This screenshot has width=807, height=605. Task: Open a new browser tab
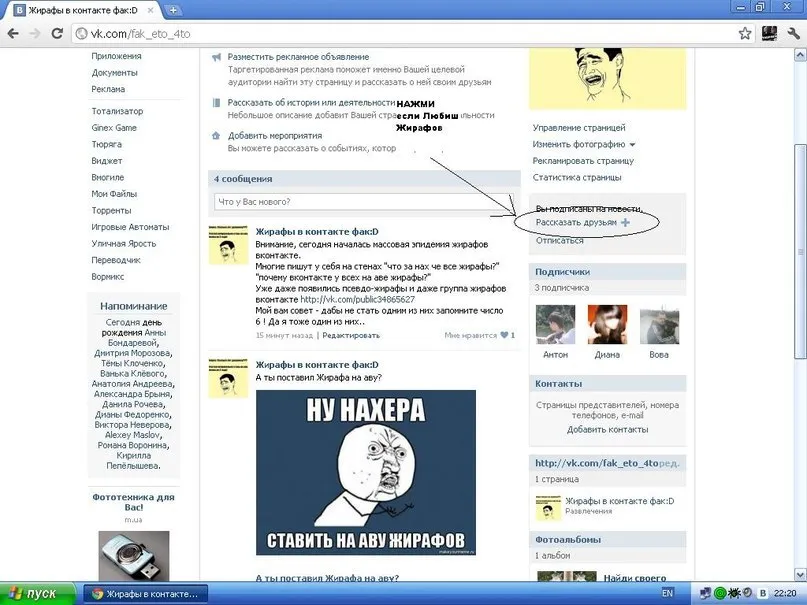pyautogui.click(x=173, y=10)
